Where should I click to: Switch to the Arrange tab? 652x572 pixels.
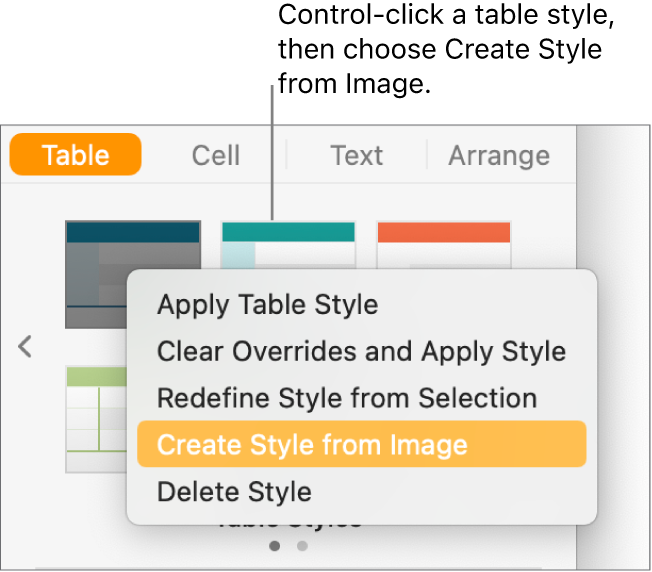tap(498, 155)
